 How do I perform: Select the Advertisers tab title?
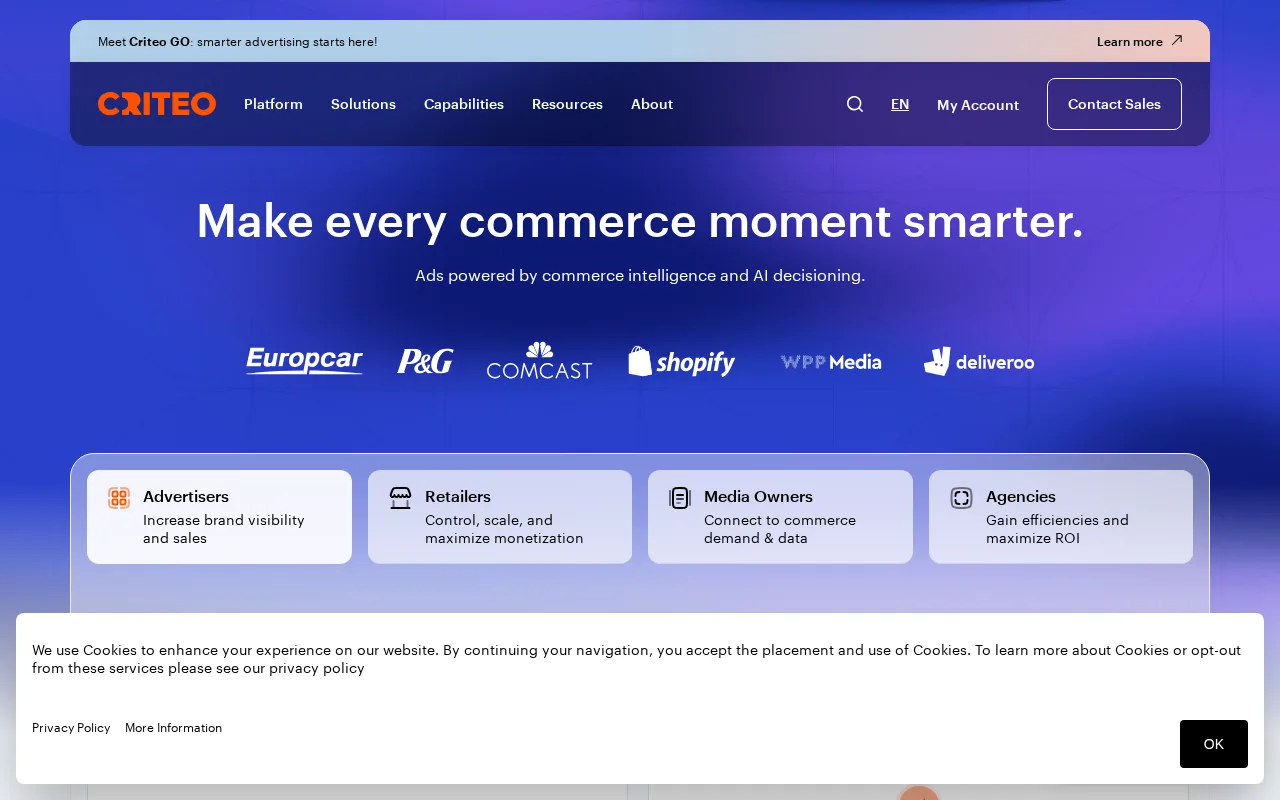click(186, 496)
